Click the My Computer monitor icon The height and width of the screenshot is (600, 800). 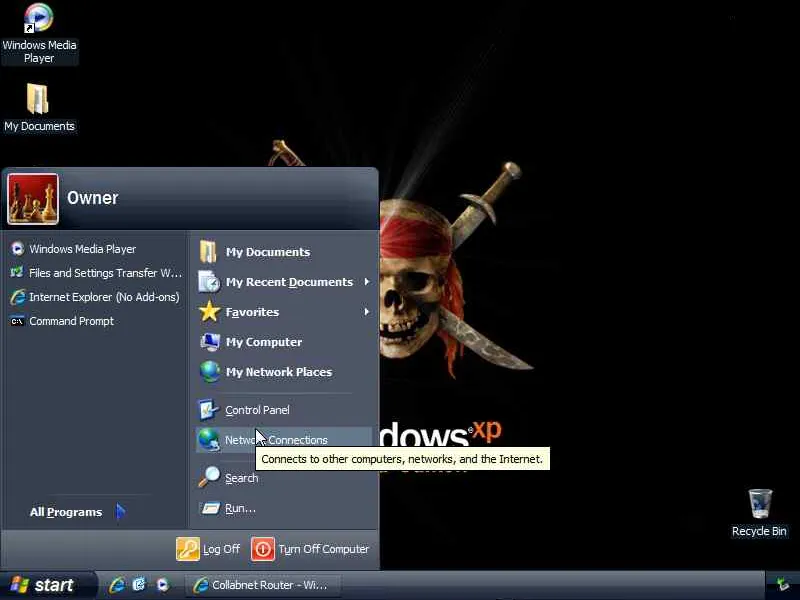point(210,341)
